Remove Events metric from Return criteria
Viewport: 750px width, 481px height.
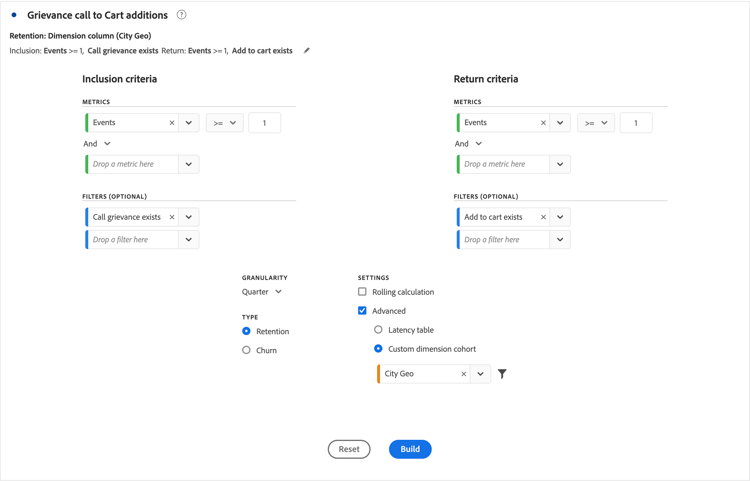click(x=544, y=123)
